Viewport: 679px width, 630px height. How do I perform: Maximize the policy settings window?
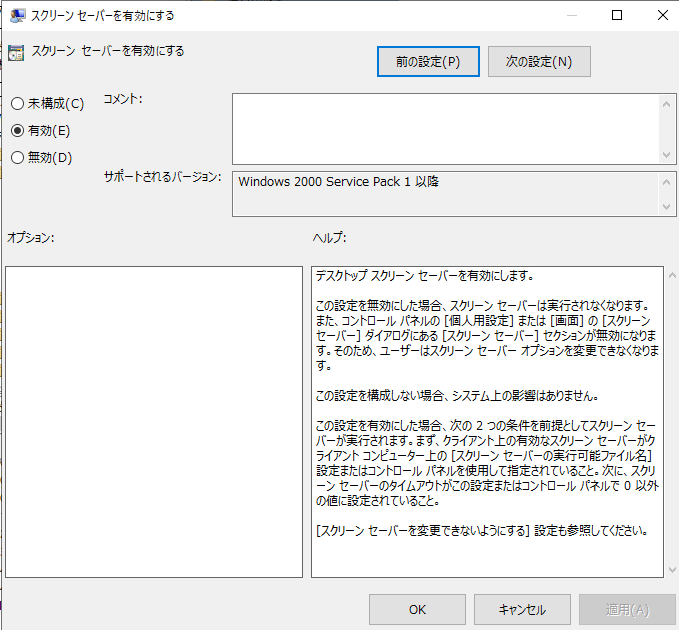pos(617,15)
